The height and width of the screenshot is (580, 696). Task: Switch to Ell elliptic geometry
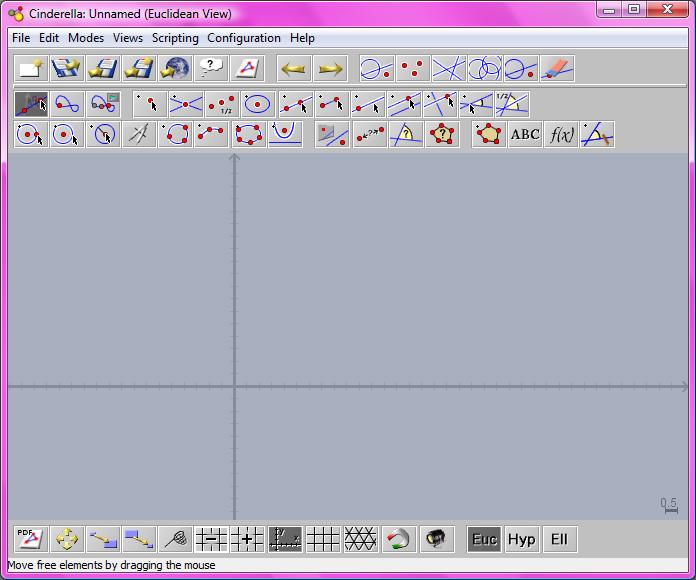click(559, 539)
